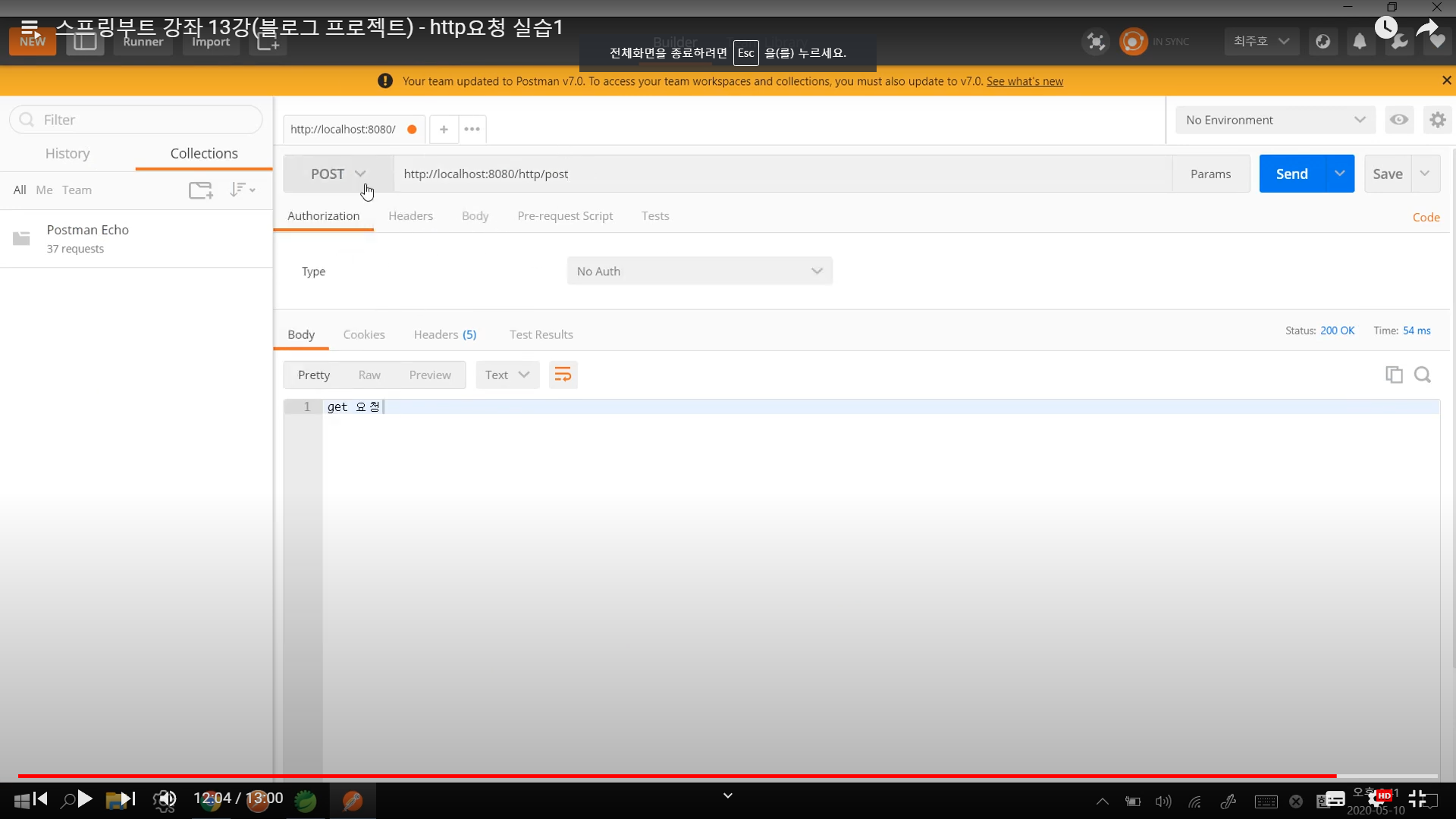Switch to the request Body tab
This screenshot has height=819, width=1456.
[475, 216]
